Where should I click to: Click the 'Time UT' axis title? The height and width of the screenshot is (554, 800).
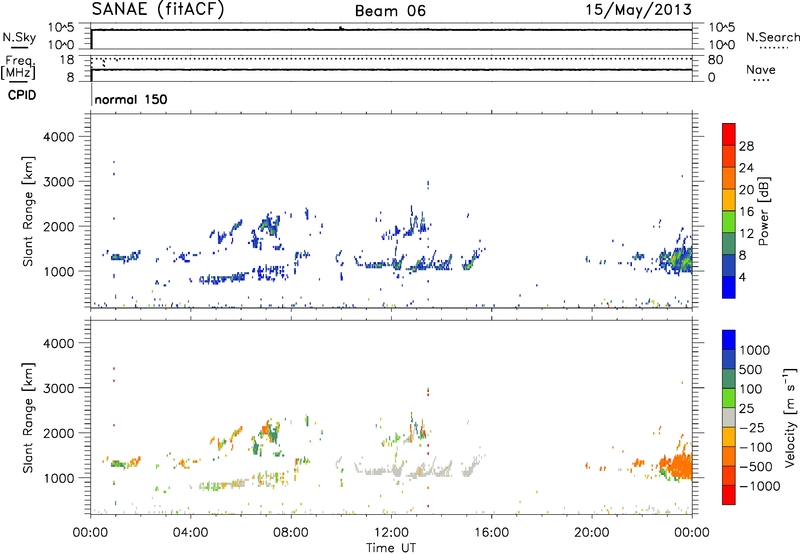pyautogui.click(x=391, y=548)
